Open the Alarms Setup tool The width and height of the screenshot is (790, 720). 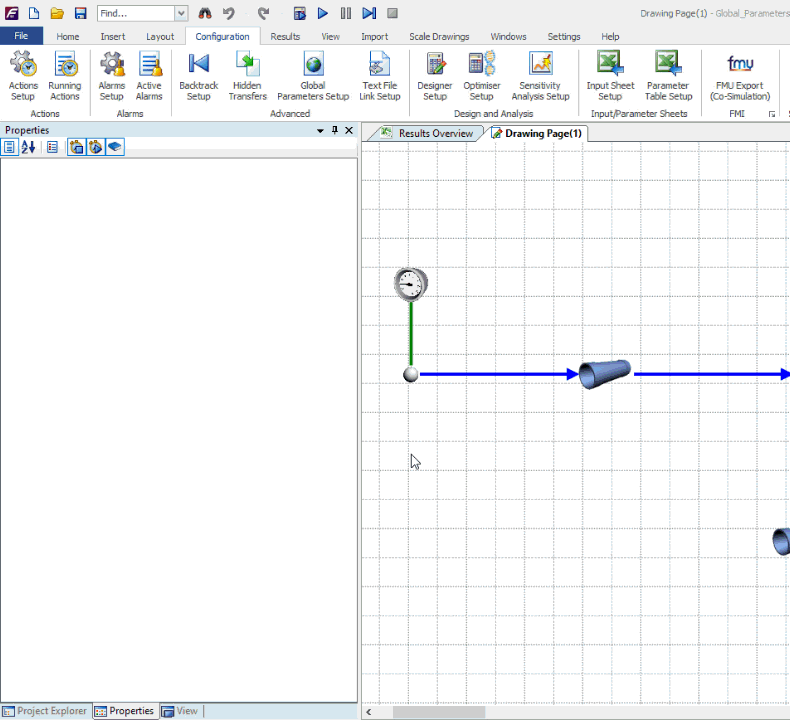[x=112, y=77]
